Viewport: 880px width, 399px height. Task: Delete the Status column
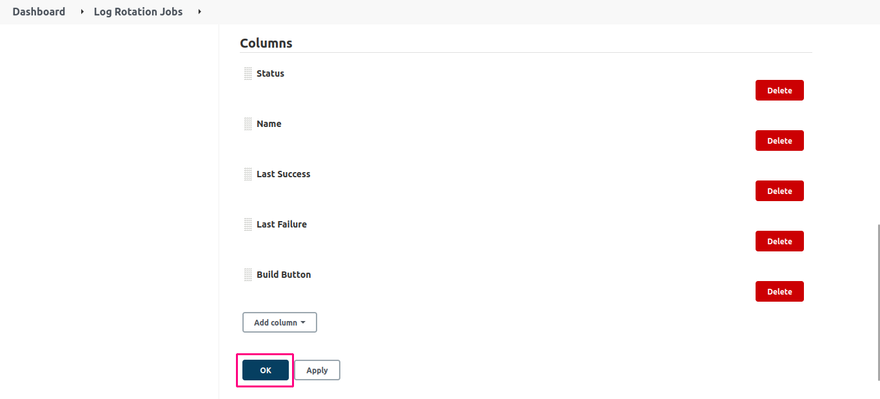click(x=780, y=90)
